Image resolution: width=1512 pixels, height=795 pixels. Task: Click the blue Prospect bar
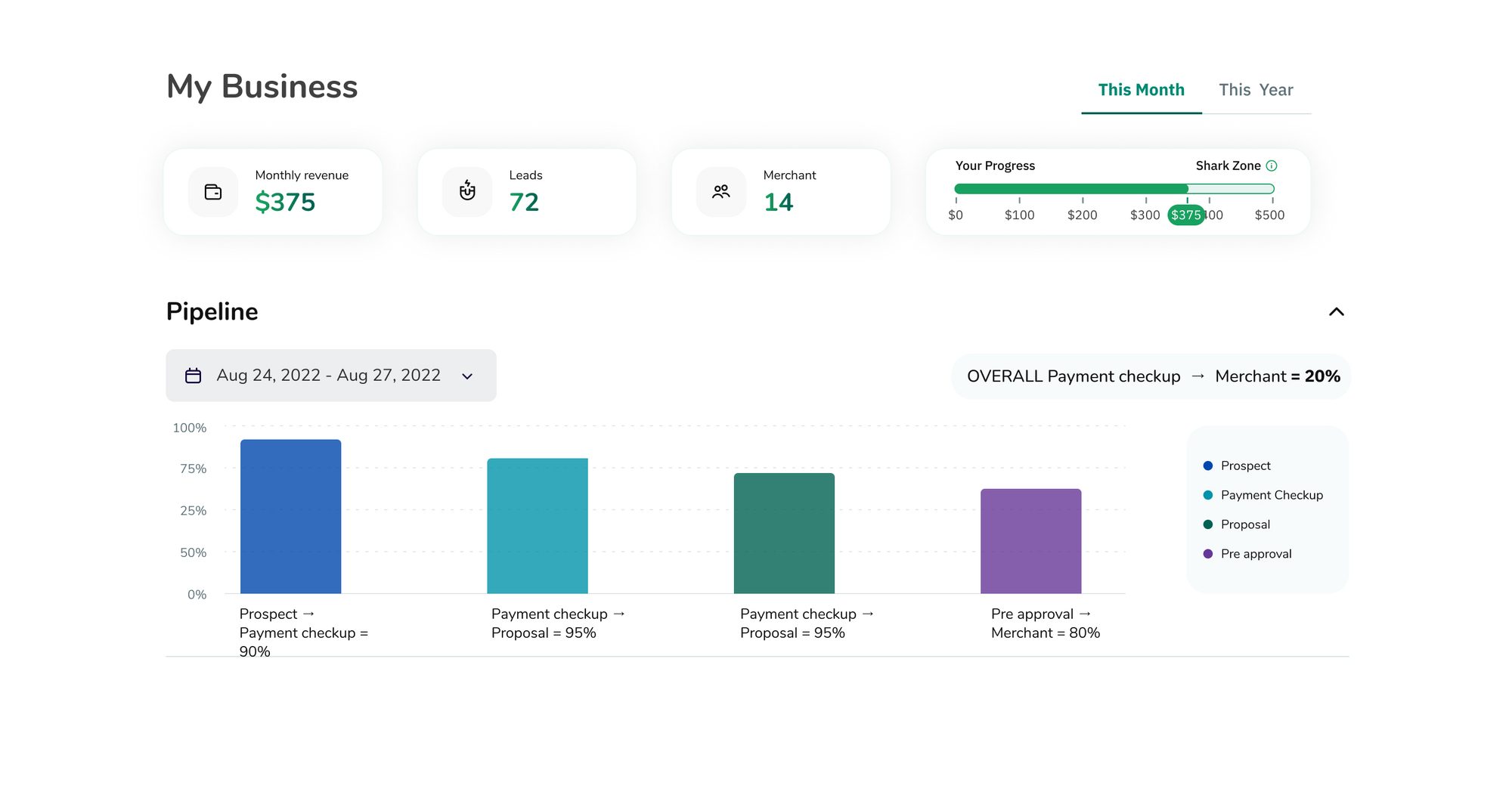291,517
